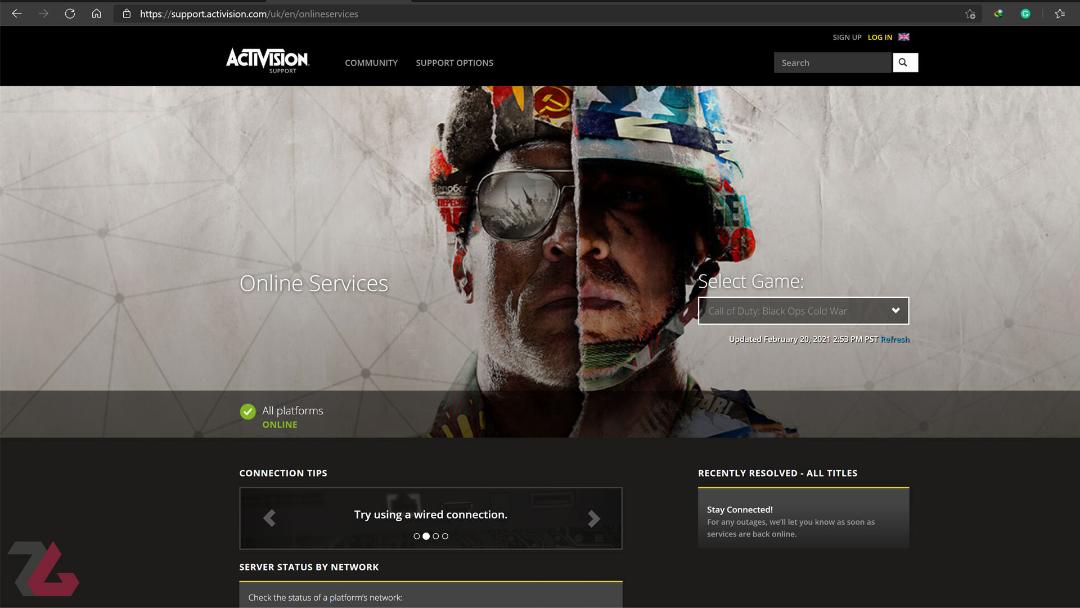This screenshot has width=1080, height=608.
Task: Select third connection tip dot
Action: 435,536
